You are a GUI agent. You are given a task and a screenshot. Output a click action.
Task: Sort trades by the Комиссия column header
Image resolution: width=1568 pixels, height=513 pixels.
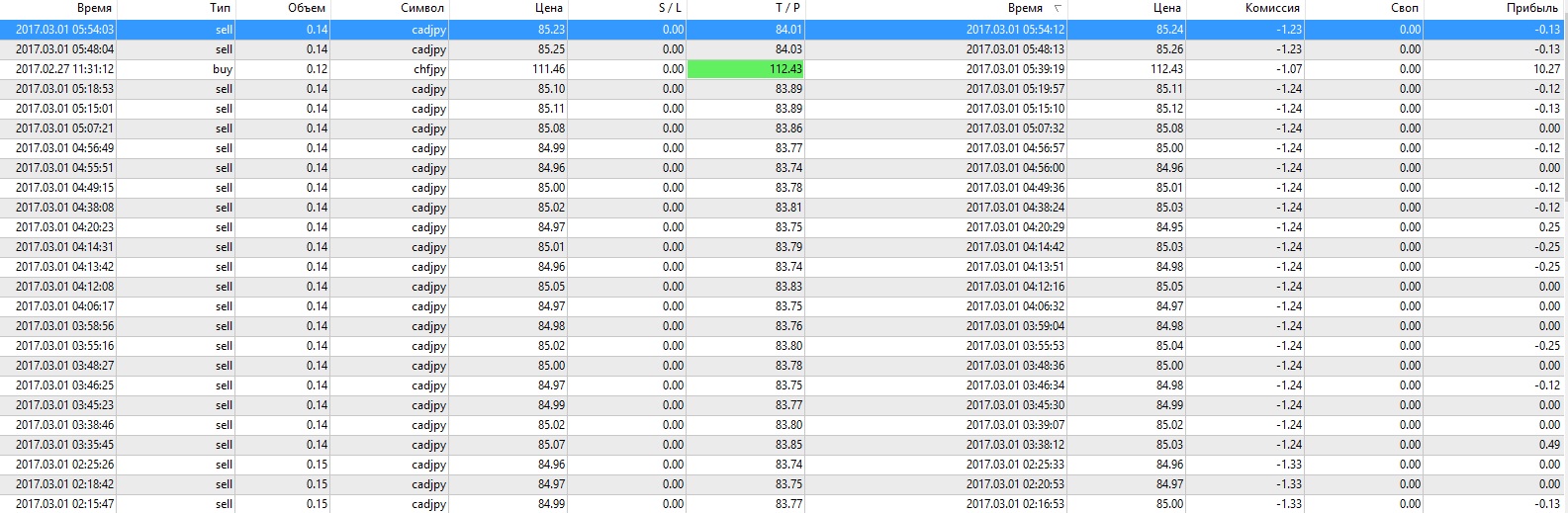[x=1271, y=8]
